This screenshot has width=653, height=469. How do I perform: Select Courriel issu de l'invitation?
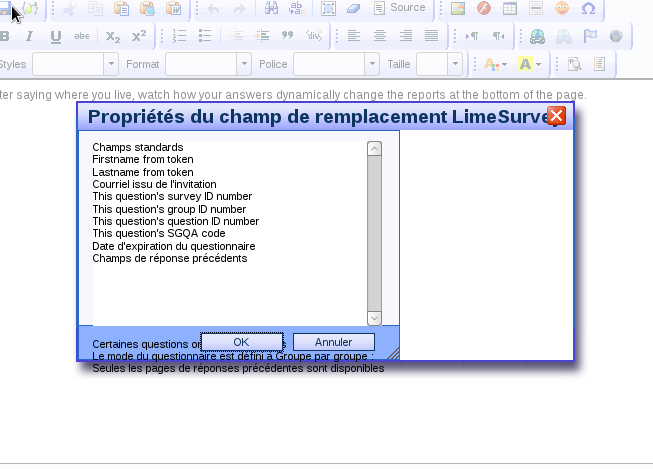click(x=155, y=184)
